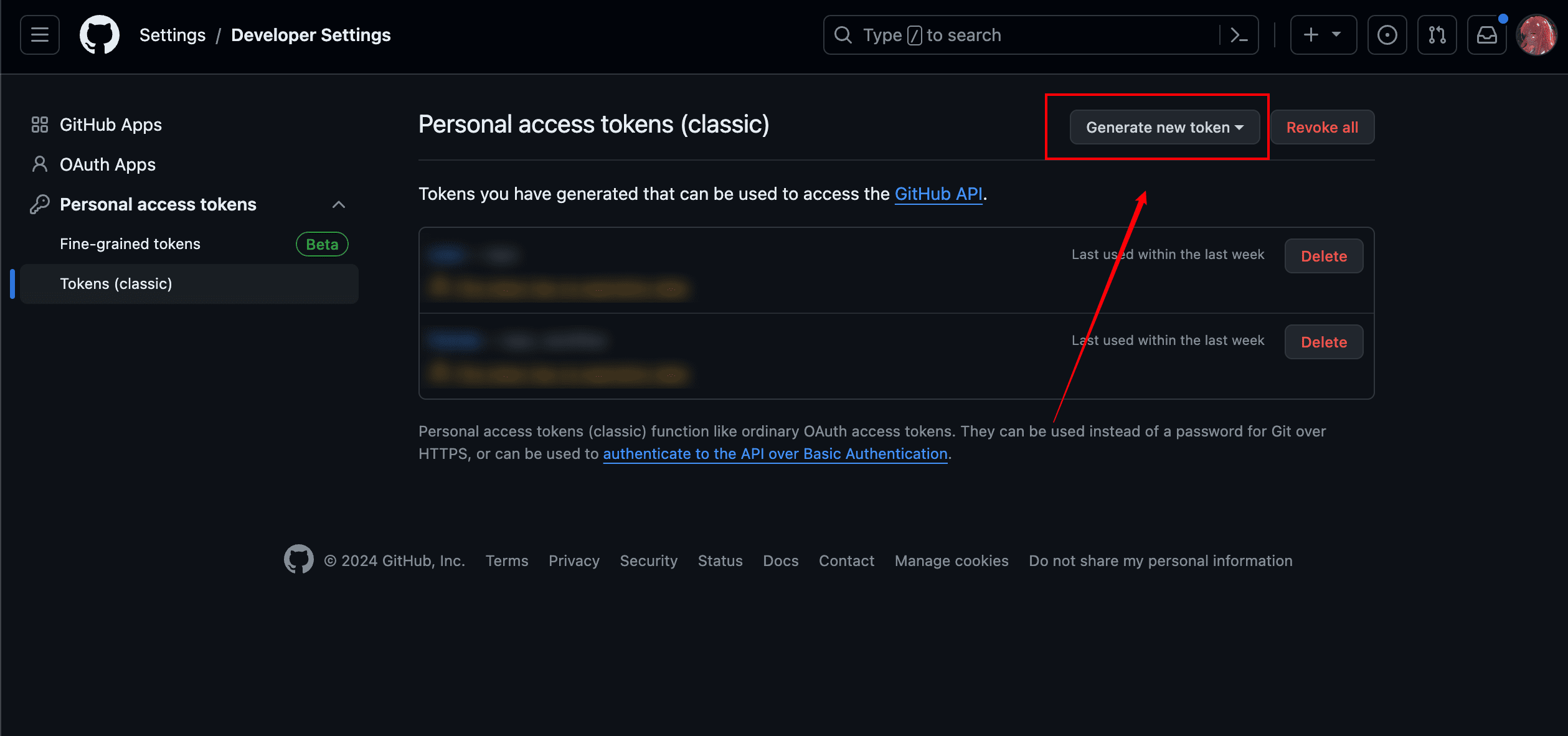The width and height of the screenshot is (1568, 736).
Task: Collapse the Personal access tokens section
Action: pos(339,204)
